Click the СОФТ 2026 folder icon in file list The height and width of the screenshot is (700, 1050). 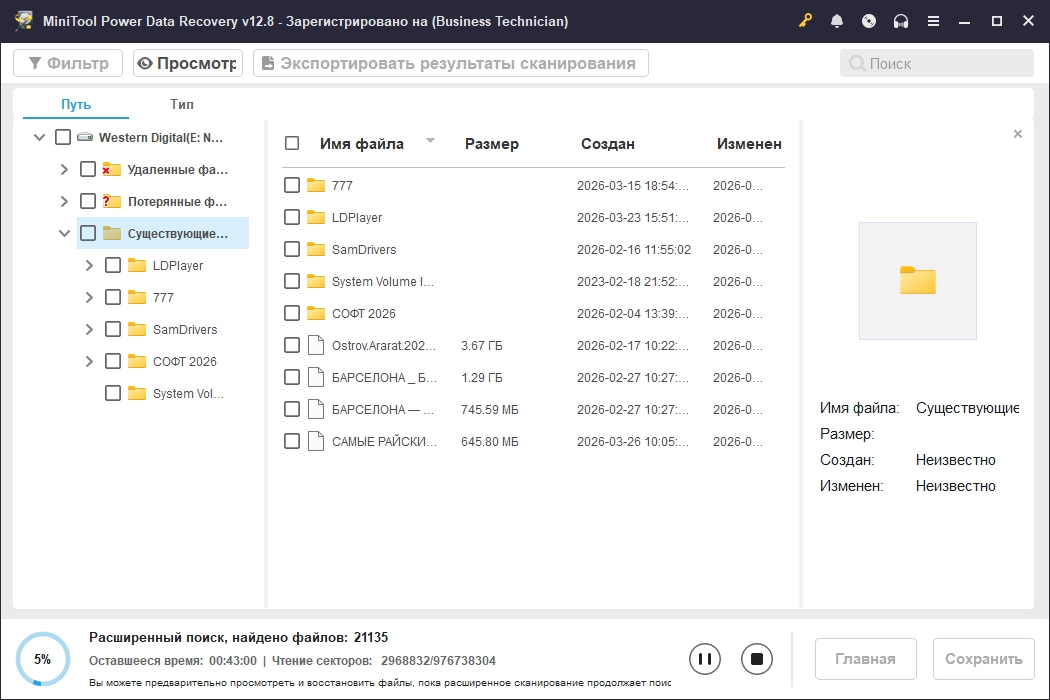point(316,313)
